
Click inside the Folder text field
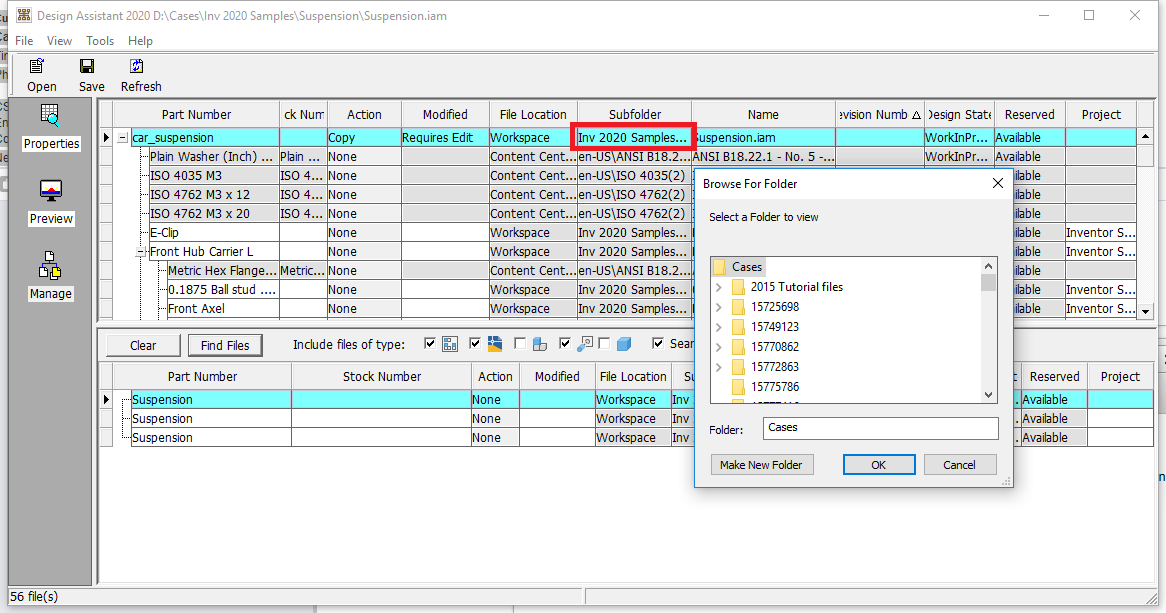(880, 428)
